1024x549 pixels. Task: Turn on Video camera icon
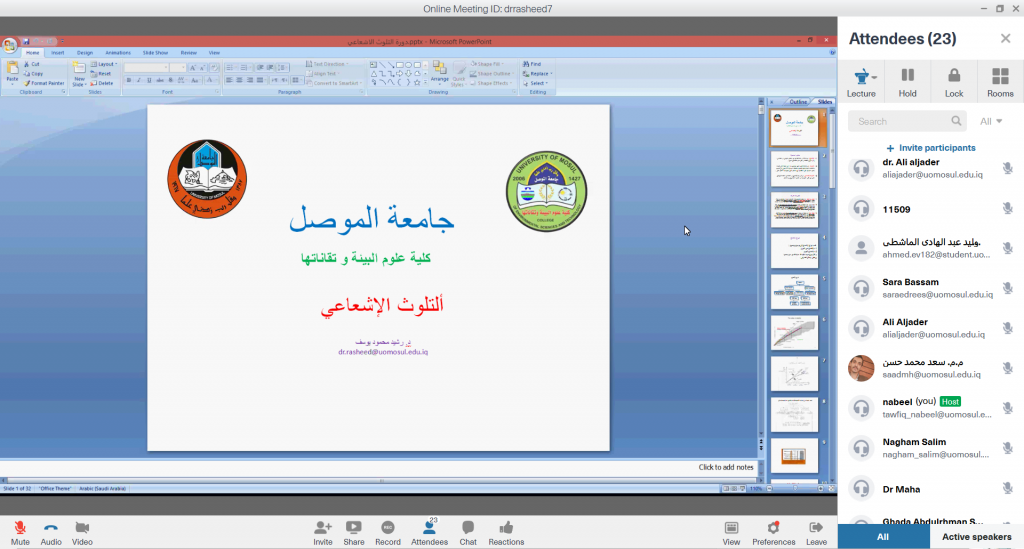pos(82,528)
